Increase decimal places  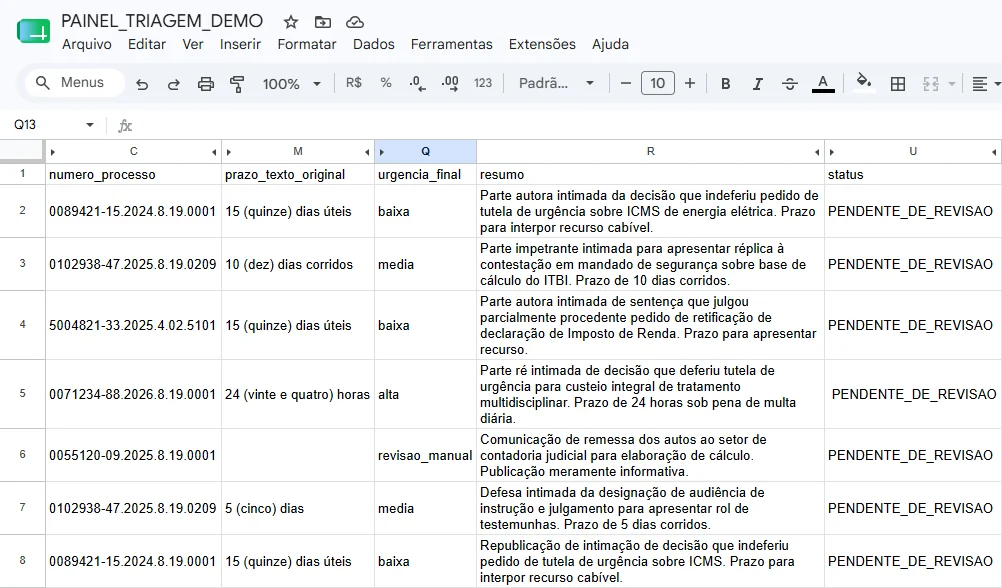(450, 83)
